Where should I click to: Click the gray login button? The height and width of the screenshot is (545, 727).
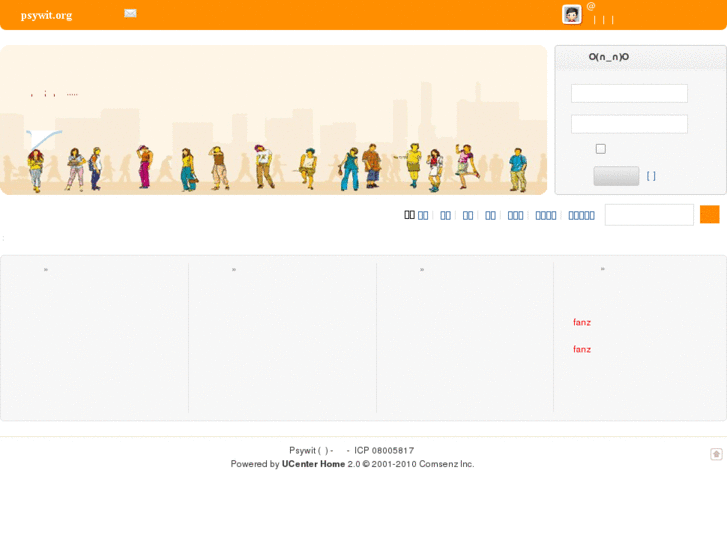coord(616,176)
